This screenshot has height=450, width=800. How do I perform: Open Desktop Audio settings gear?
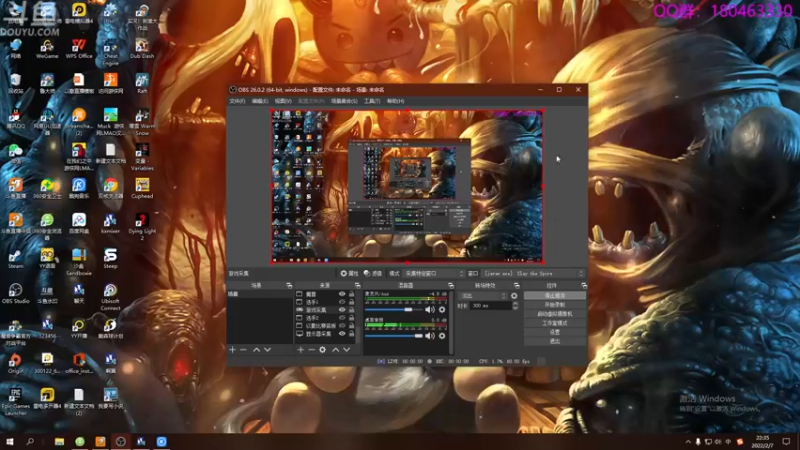click(442, 336)
